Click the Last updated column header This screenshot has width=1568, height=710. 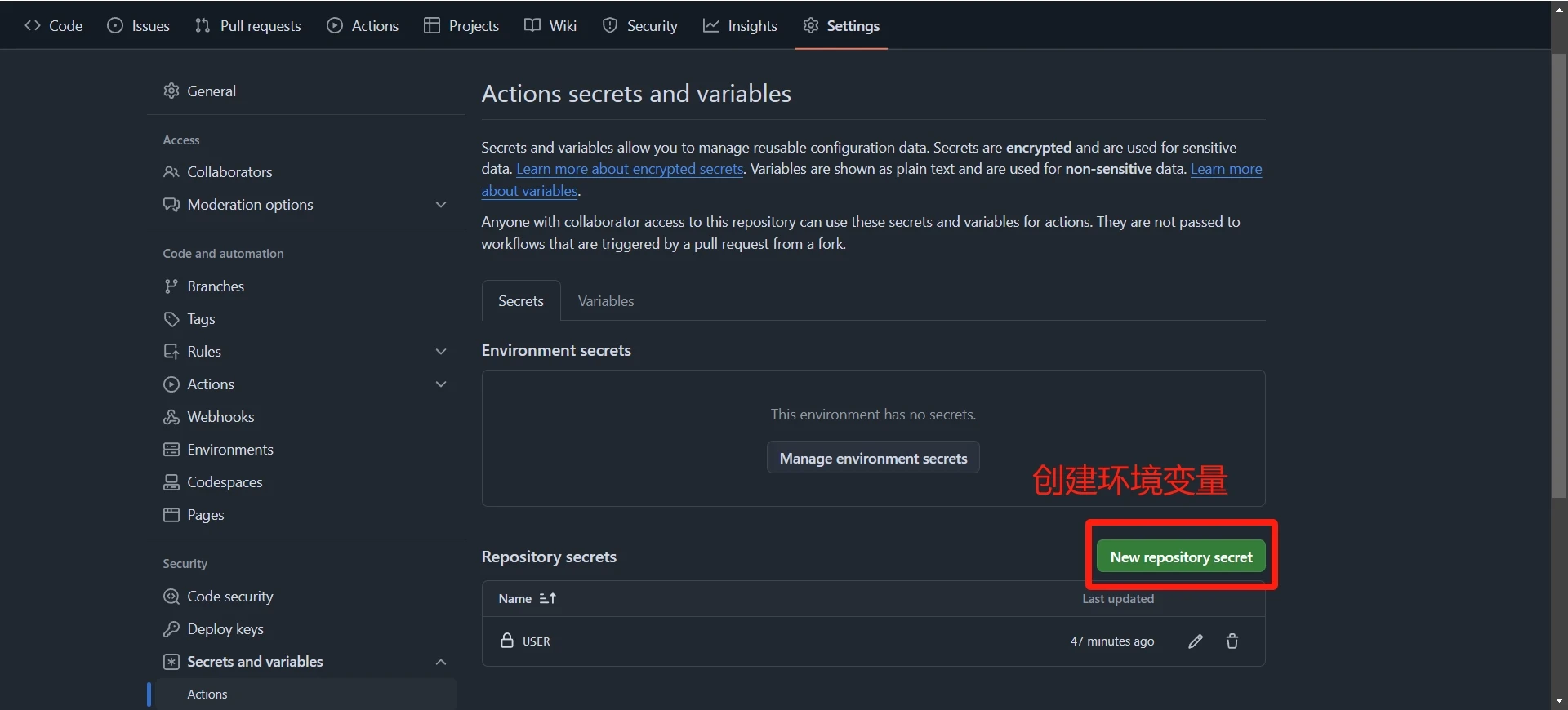tap(1118, 598)
